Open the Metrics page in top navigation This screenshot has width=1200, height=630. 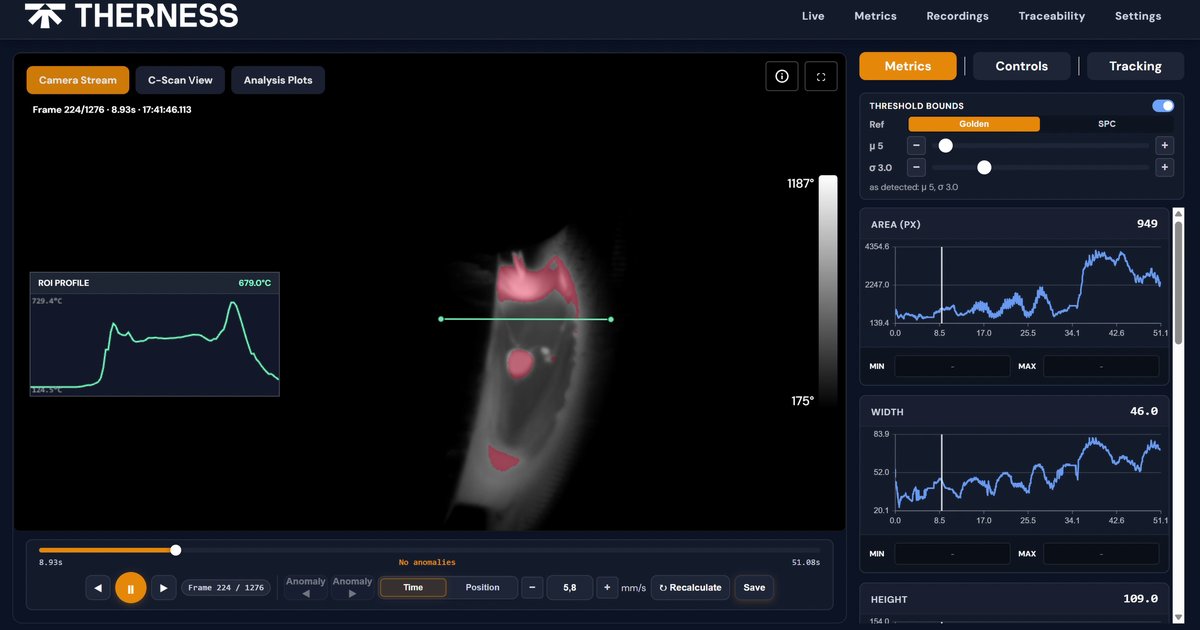[875, 16]
